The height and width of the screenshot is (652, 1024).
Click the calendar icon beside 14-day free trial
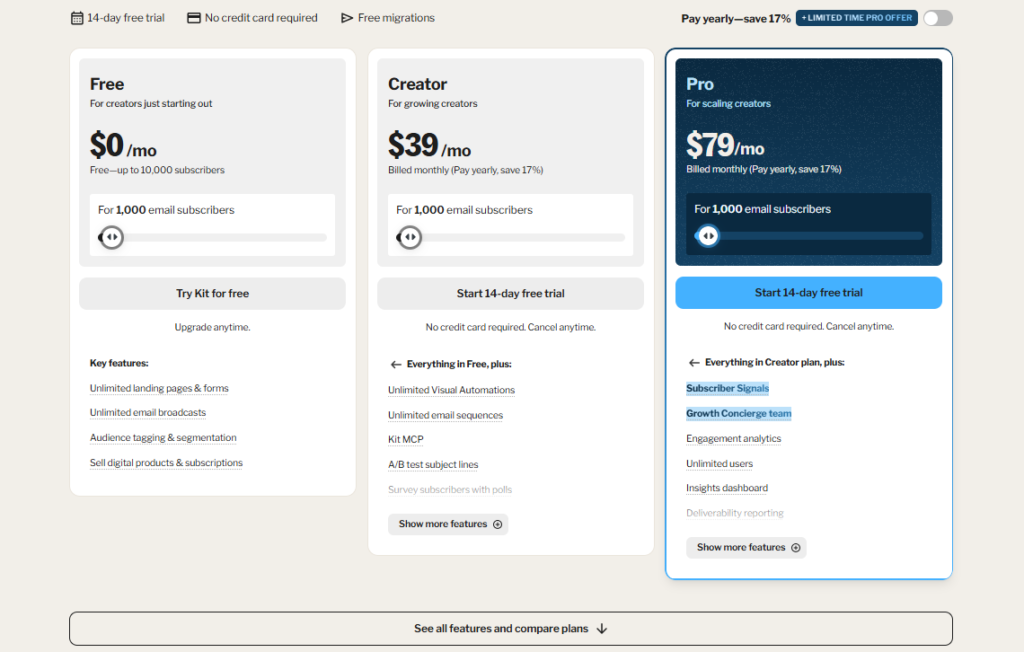click(x=77, y=18)
